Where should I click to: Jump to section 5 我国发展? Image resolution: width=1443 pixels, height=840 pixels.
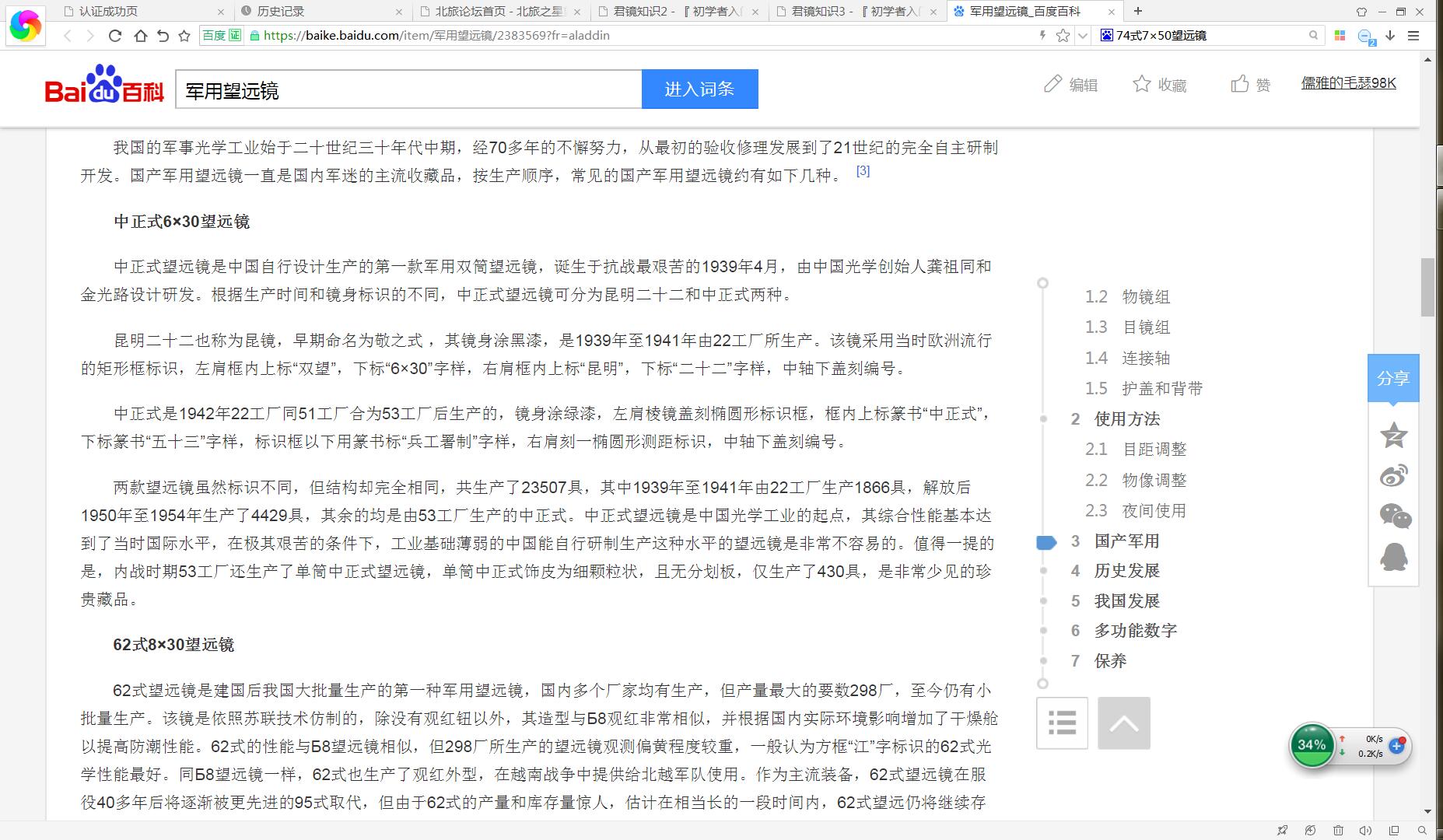tap(1115, 600)
